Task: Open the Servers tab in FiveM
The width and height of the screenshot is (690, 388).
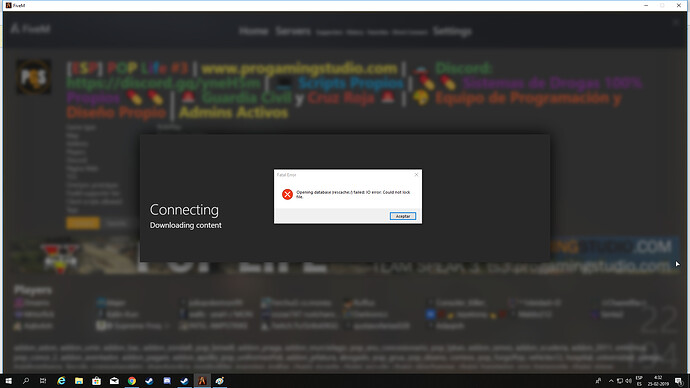Action: [293, 31]
